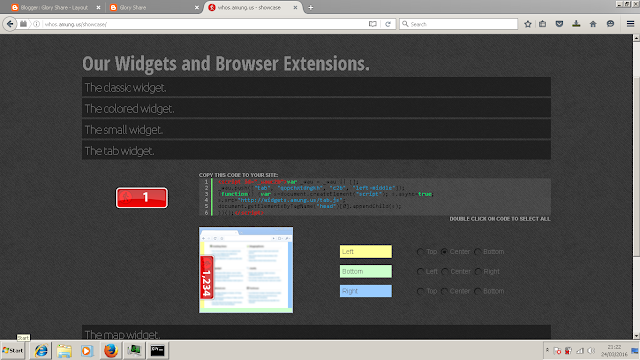Open the command prompt taskbar icon
640x360 pixels.
click(158, 351)
